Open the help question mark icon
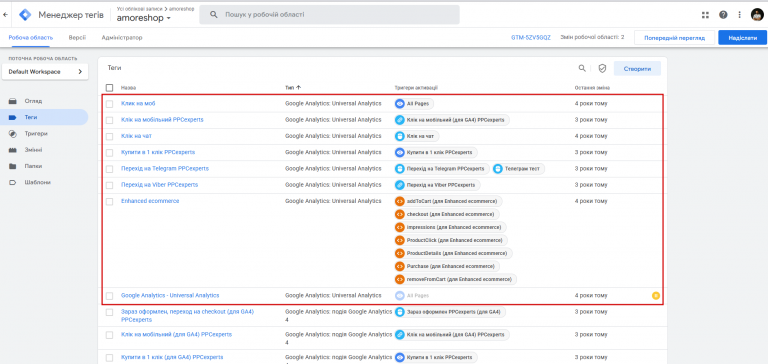 coord(723,15)
